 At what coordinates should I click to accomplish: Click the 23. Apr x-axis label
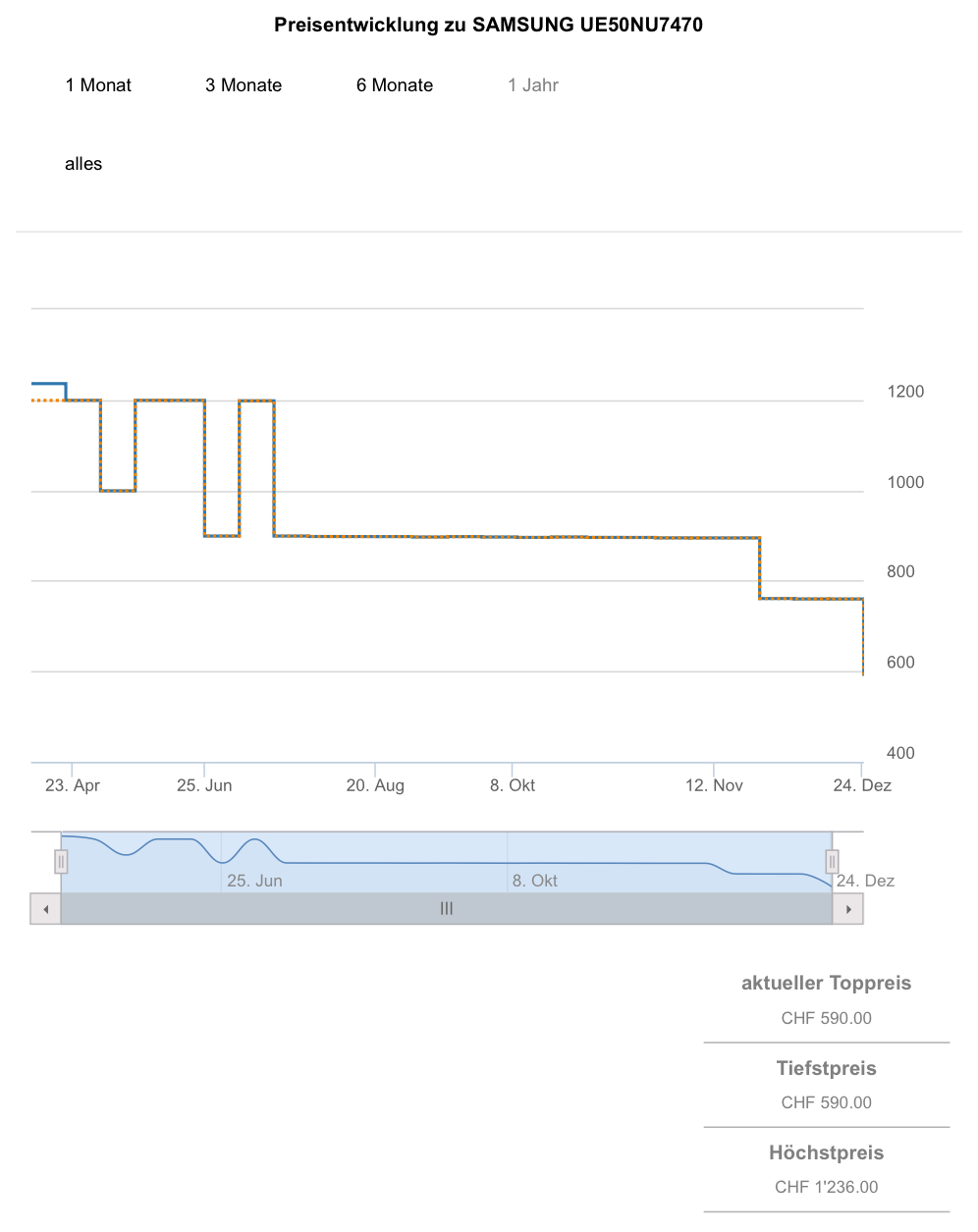(x=73, y=785)
